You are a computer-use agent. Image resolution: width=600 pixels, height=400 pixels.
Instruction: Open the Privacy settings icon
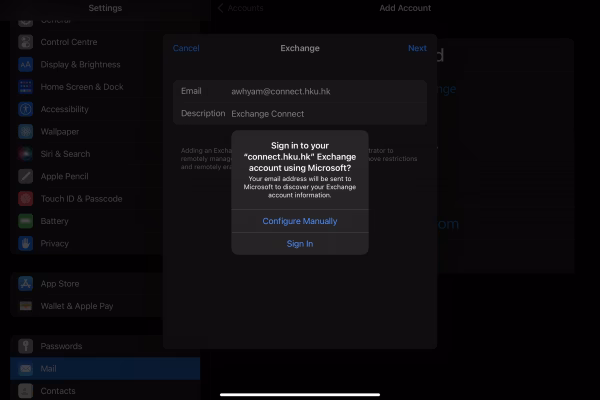coord(26,243)
